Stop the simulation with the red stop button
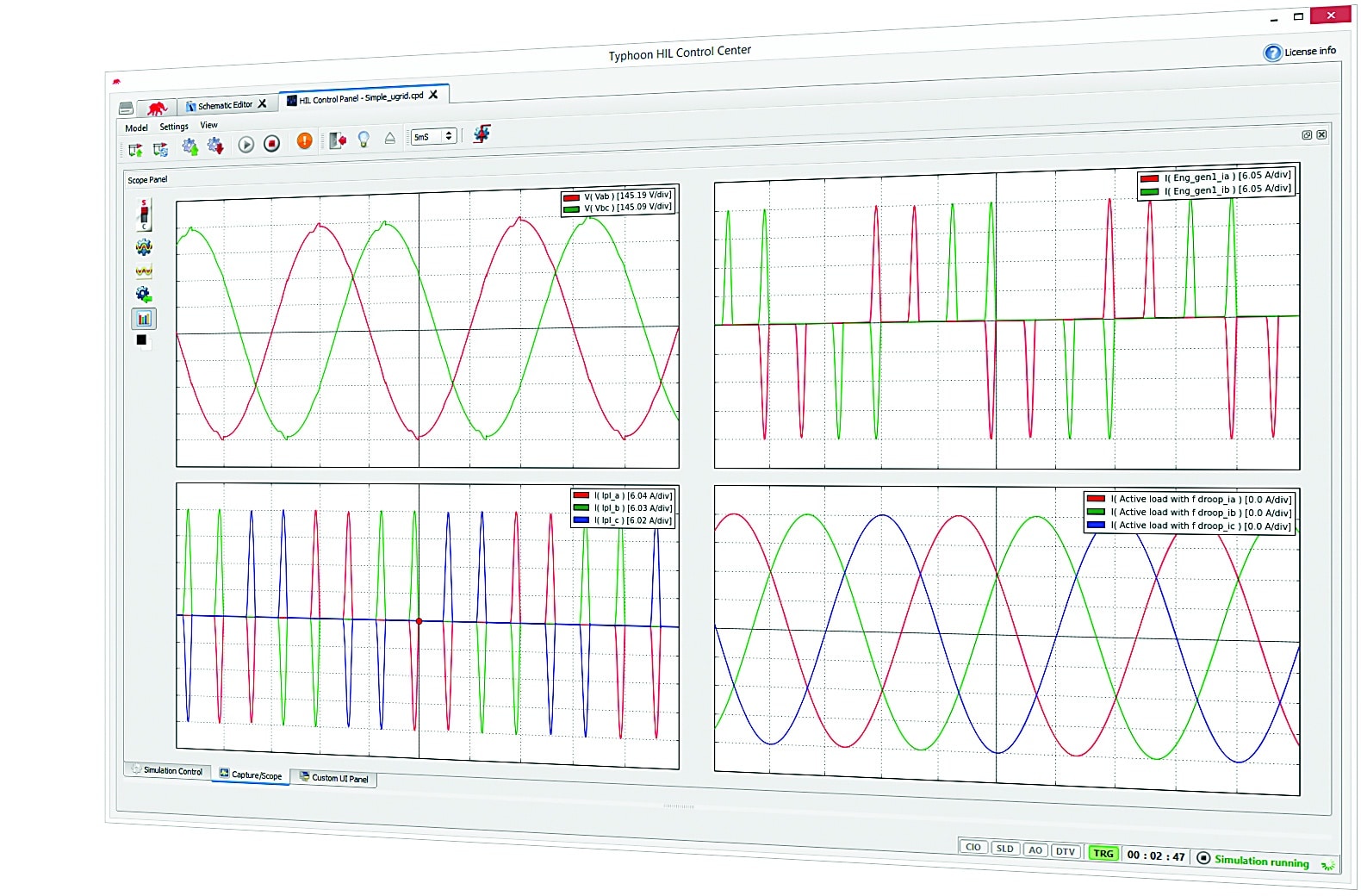This screenshot has height=896, width=1361. [x=272, y=143]
